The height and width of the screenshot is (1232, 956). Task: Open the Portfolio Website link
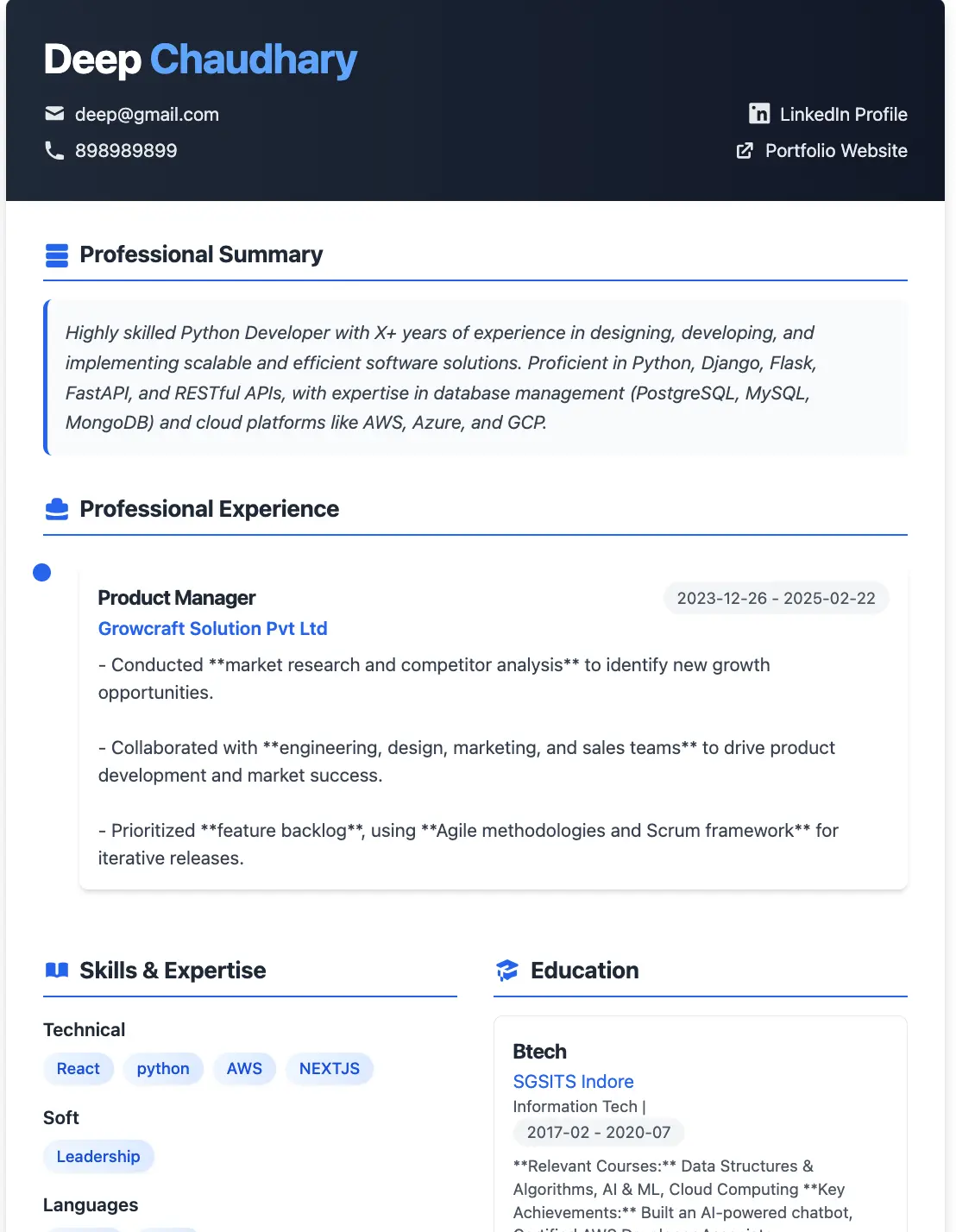point(835,151)
